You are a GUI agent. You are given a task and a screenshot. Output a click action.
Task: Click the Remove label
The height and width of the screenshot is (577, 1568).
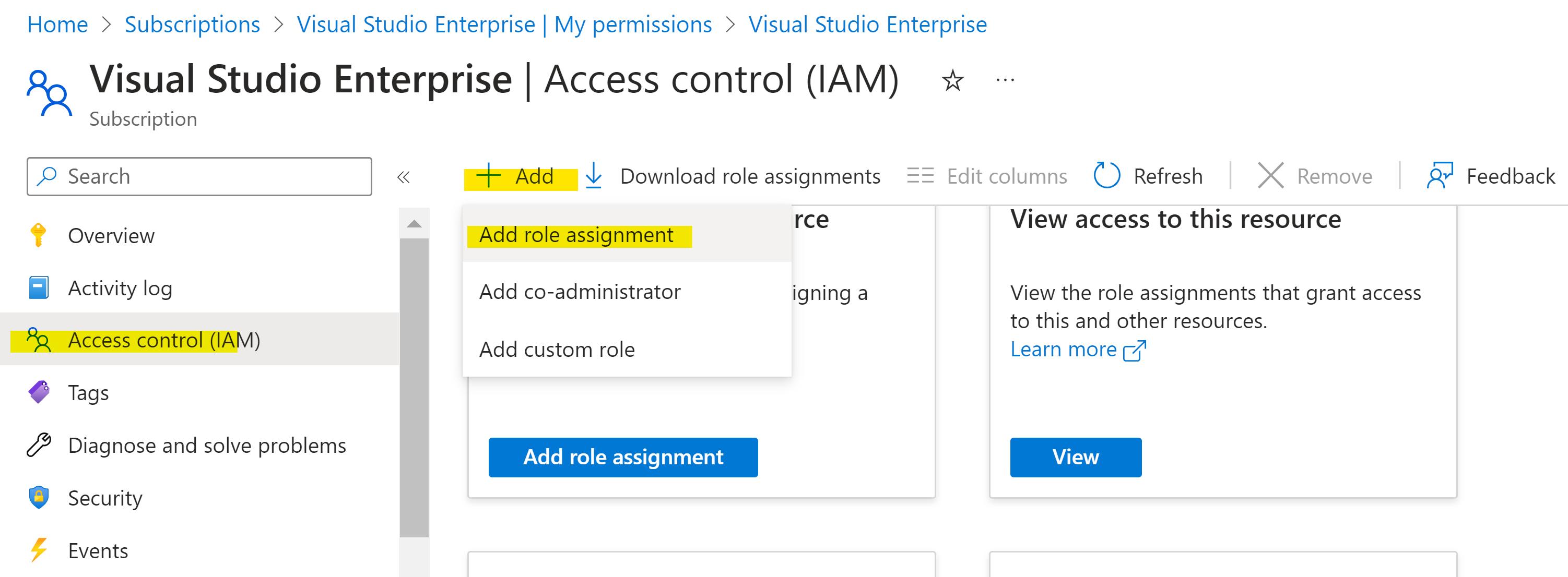coord(1334,176)
